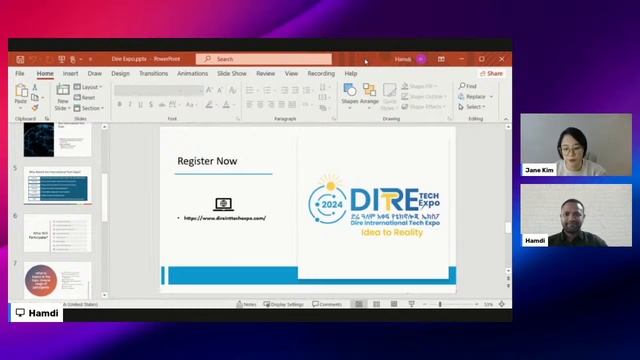The height and width of the screenshot is (360, 640).
Task: Toggle Normal view button in status bar
Action: pos(359,304)
